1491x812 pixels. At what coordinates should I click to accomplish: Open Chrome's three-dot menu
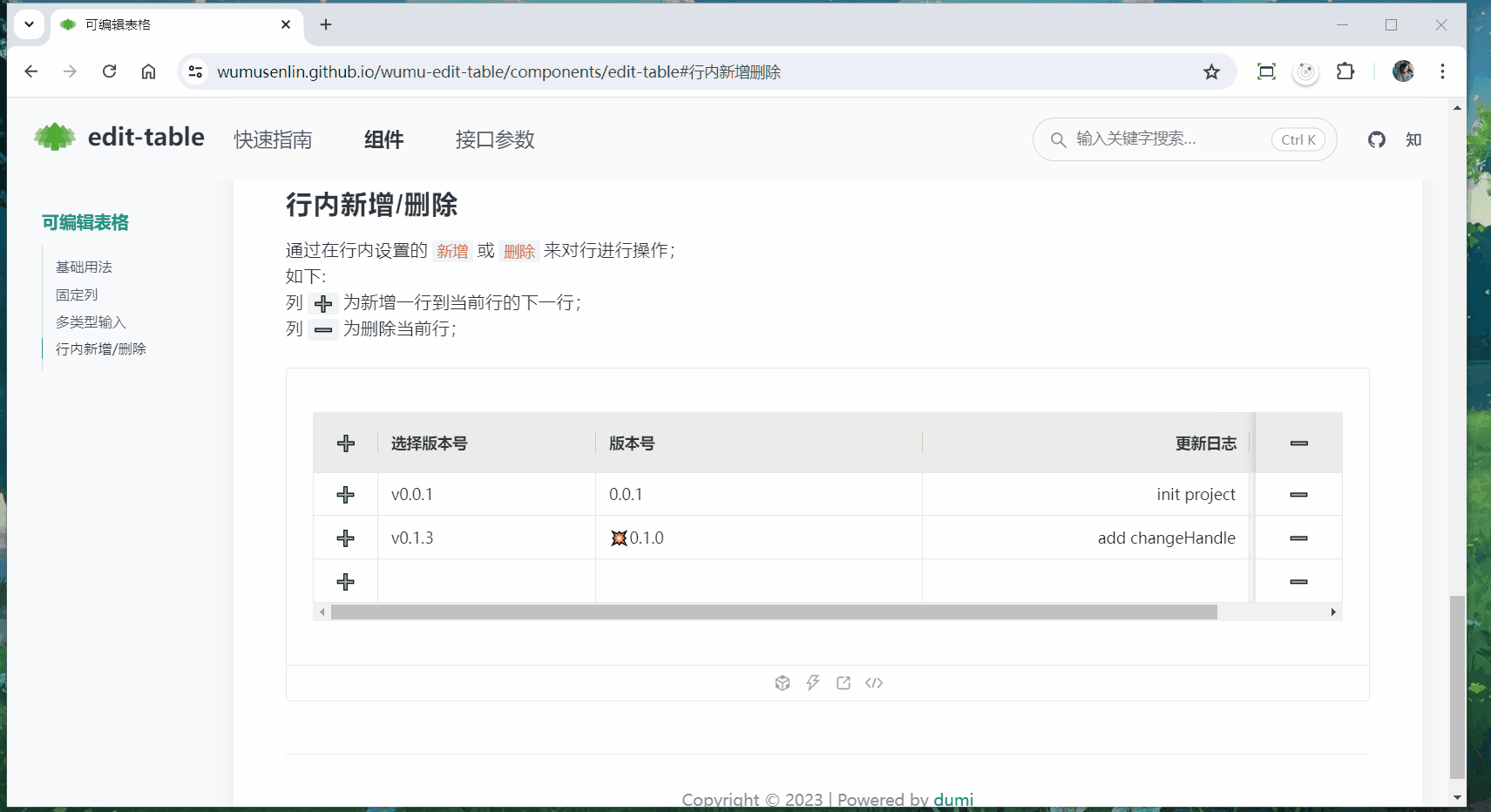coord(1442,71)
